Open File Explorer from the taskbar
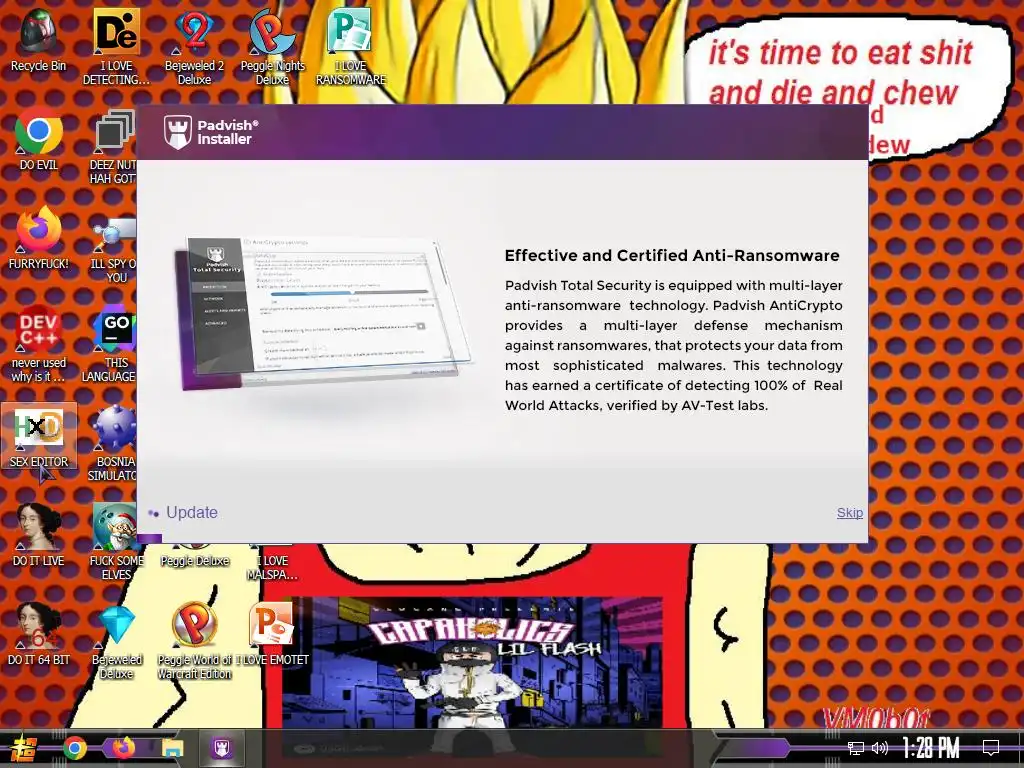The image size is (1024, 768). [x=173, y=748]
